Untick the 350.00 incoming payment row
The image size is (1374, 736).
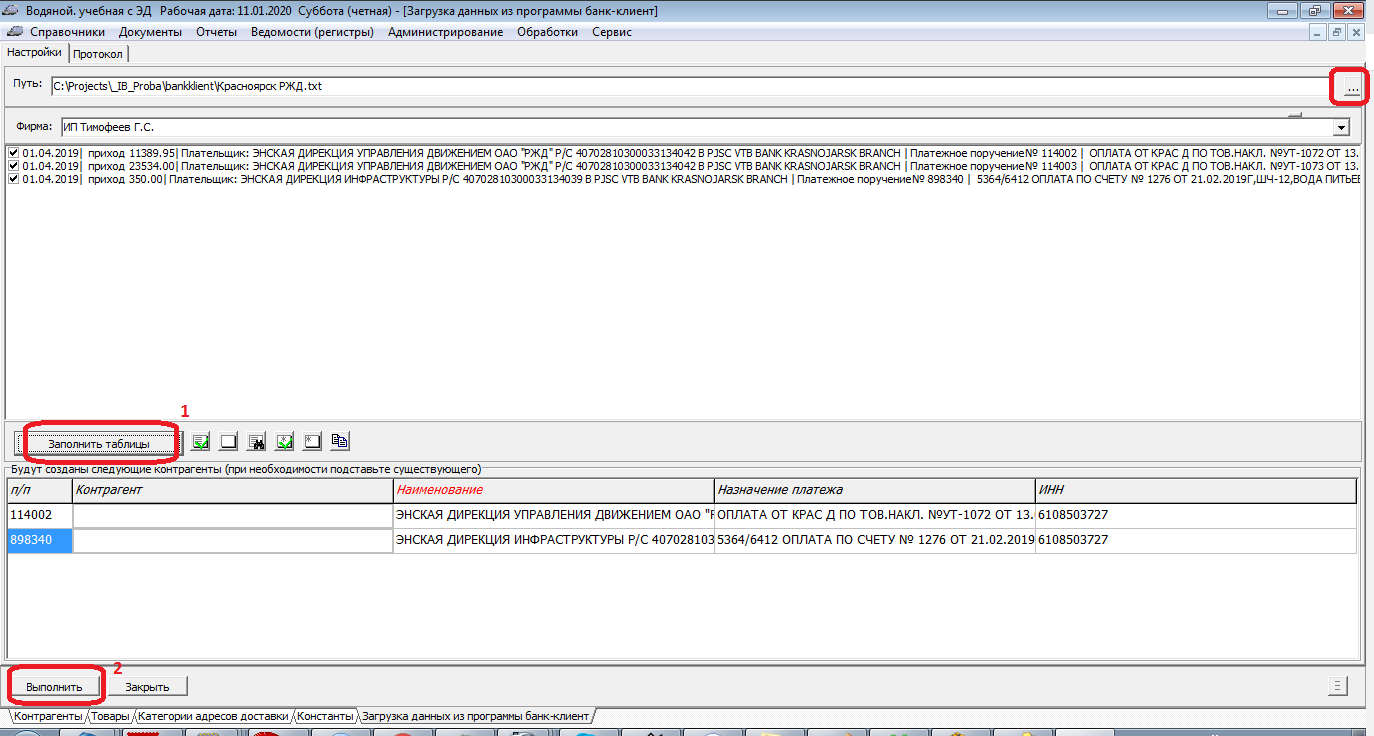click(13, 178)
